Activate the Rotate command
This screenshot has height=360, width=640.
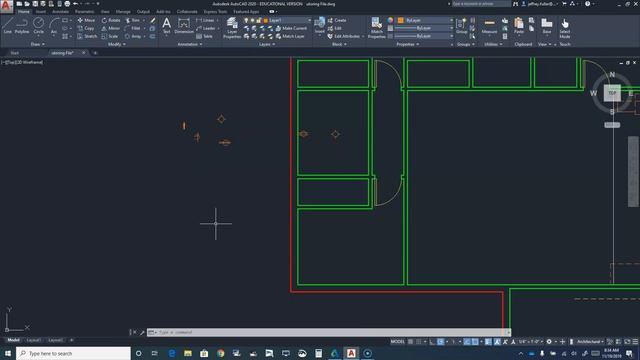[x=111, y=20]
